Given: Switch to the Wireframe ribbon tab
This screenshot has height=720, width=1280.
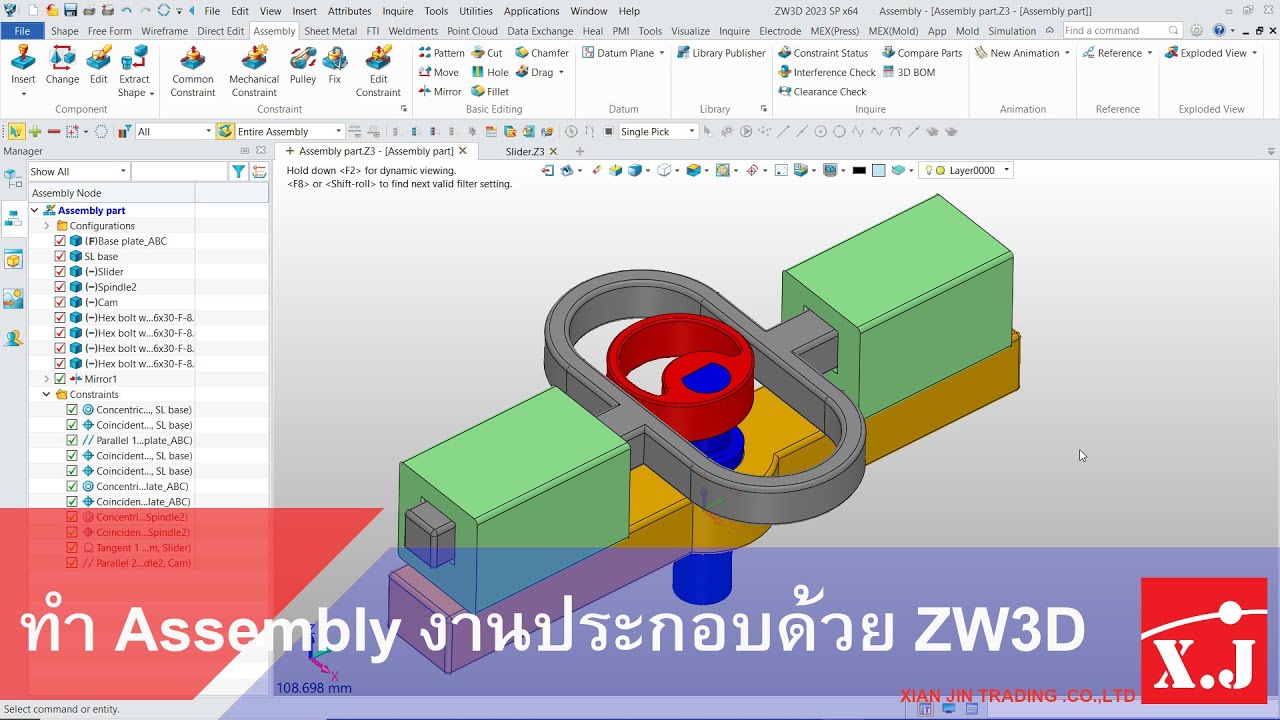Looking at the screenshot, I should coord(164,31).
